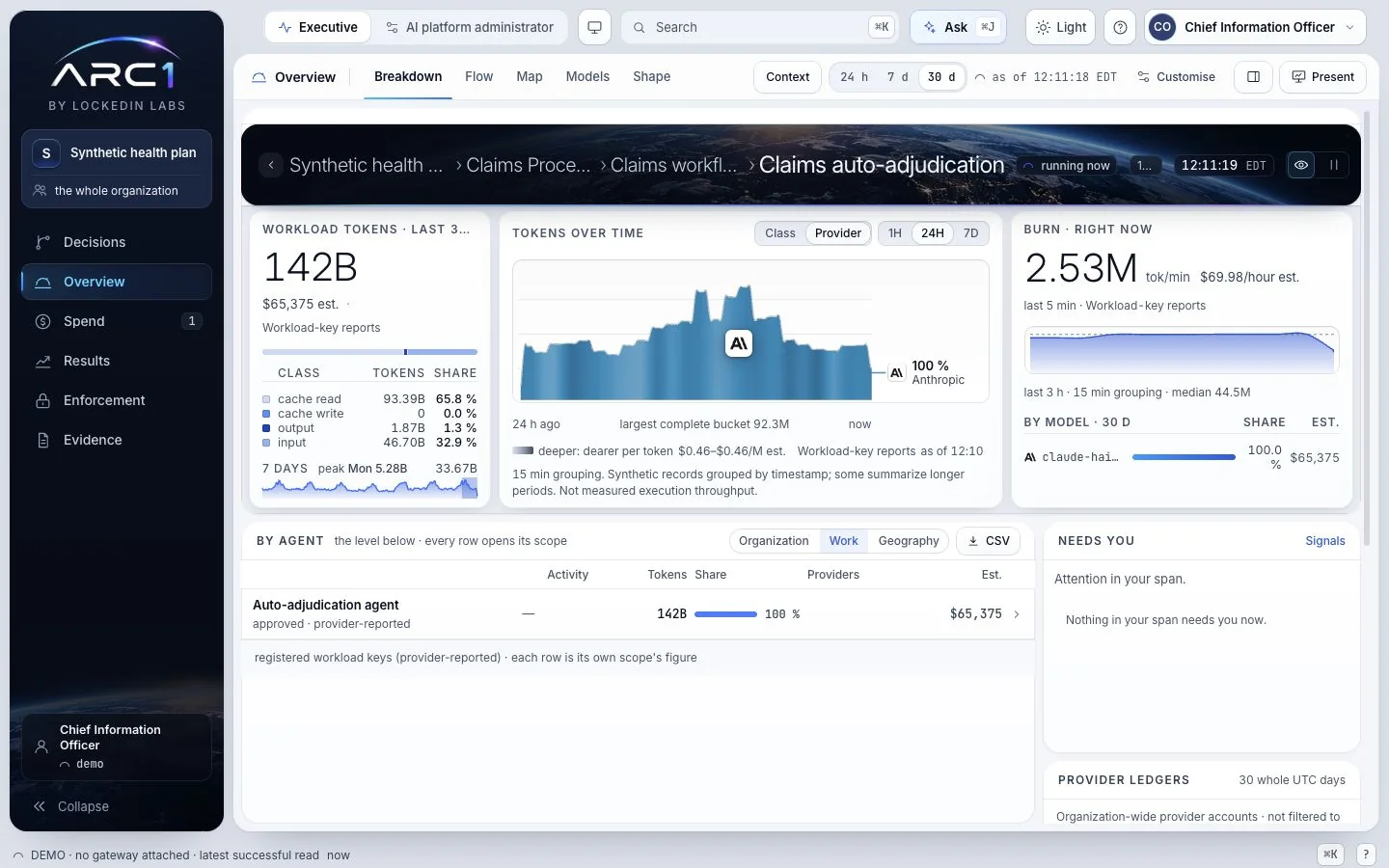Click the split panel layout icon
This screenshot has height=868, width=1389.
pos(1253,77)
